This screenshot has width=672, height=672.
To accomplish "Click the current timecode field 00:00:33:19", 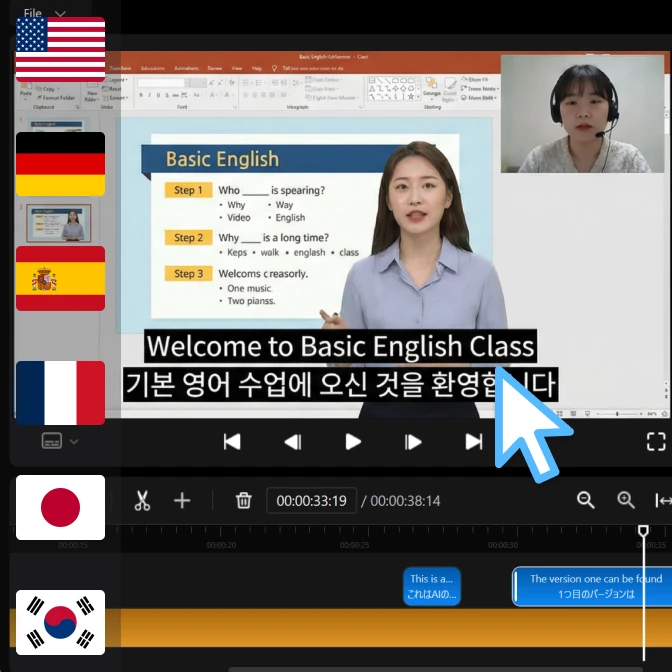I will point(312,501).
